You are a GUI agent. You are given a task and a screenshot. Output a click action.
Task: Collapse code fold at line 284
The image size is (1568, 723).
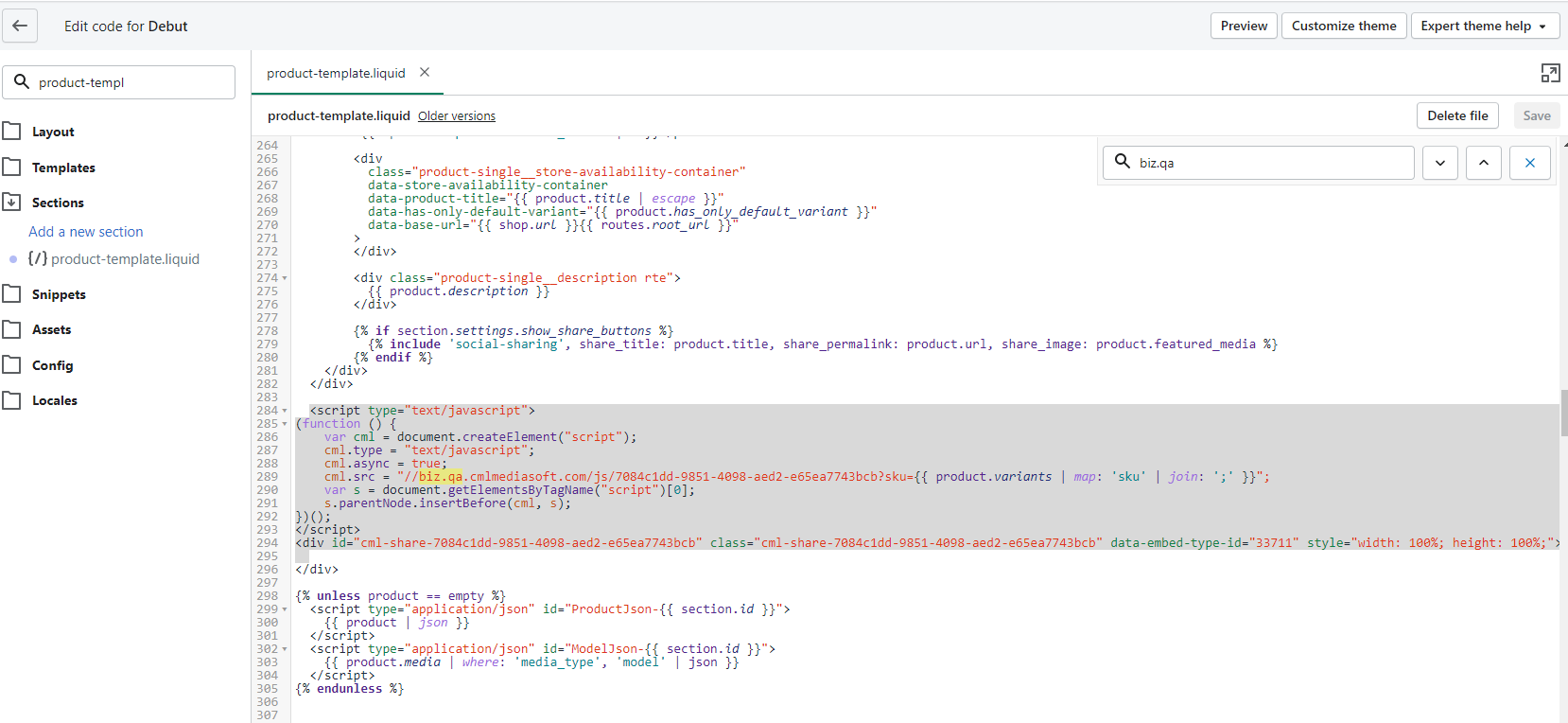(285, 411)
